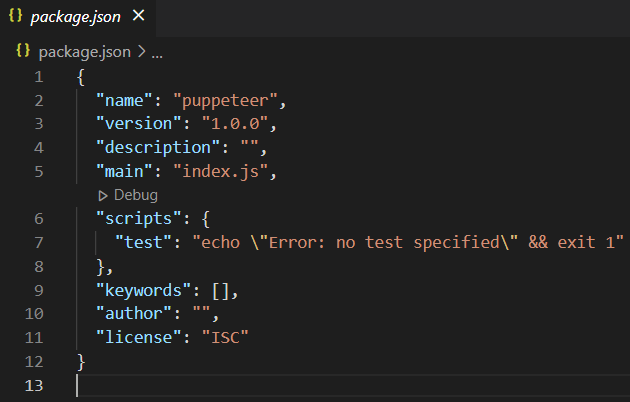Open the breadcrumb ellipsis symbol path
Viewport: 630px width, 402px height.
pos(157,56)
